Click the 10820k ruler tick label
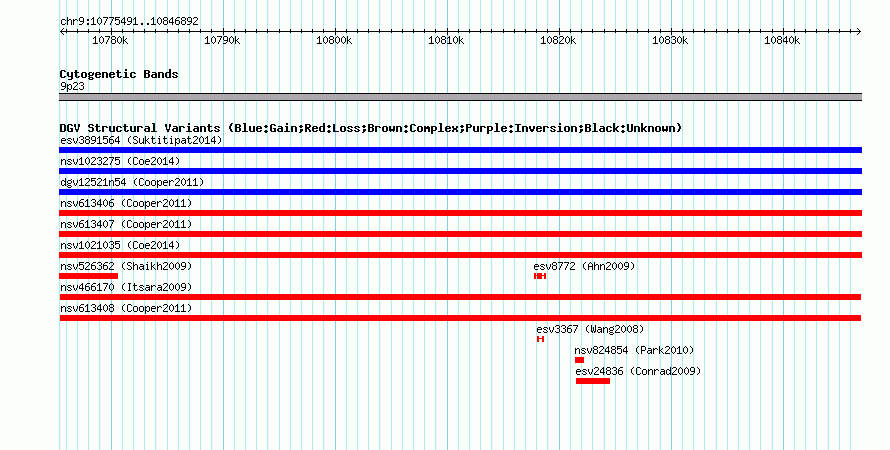This screenshot has height=450, width=890. point(558,40)
